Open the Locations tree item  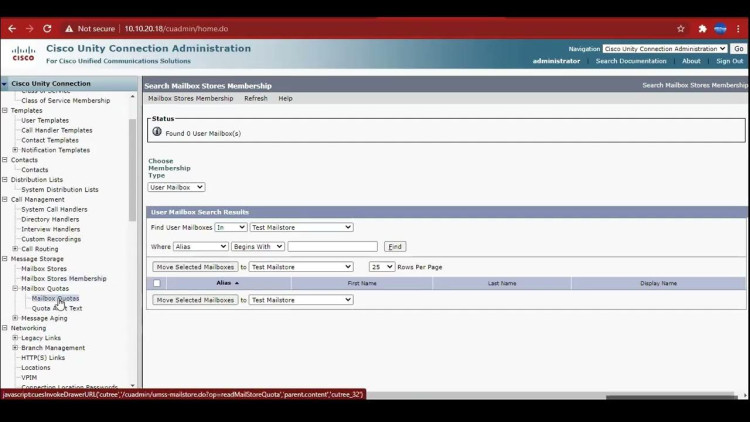click(x=36, y=367)
